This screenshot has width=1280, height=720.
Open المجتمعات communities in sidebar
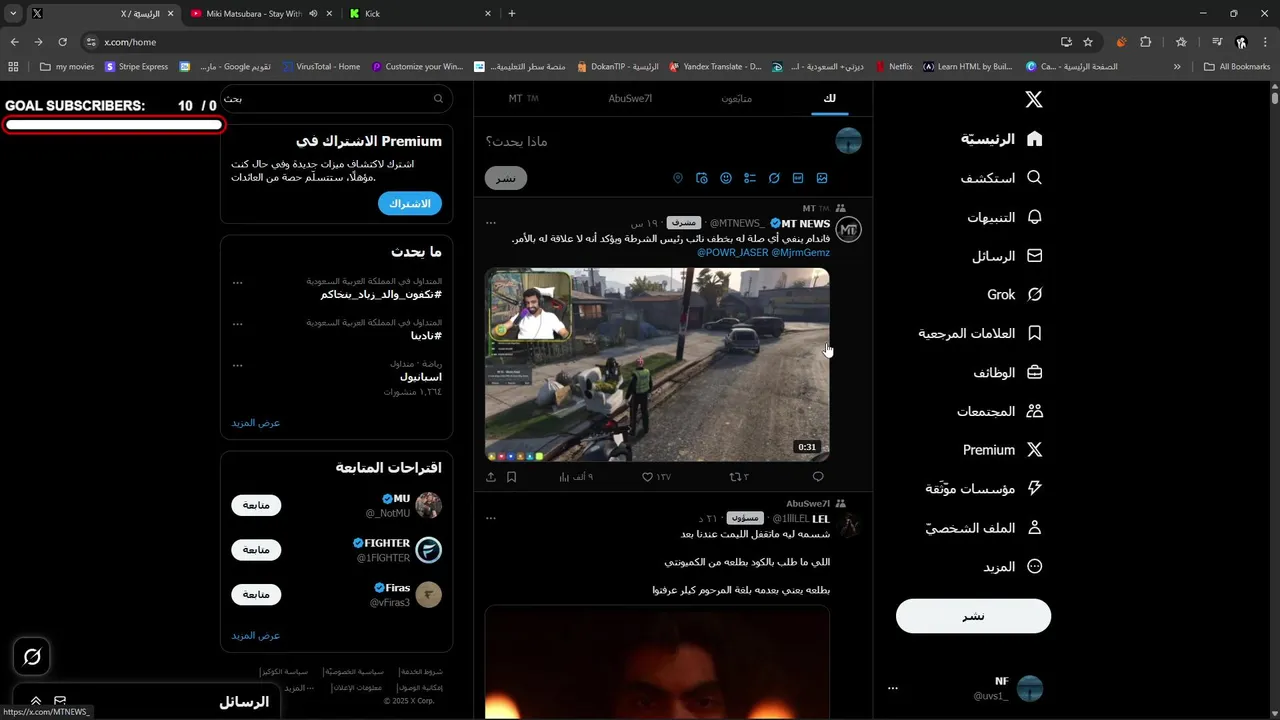[1000, 411]
